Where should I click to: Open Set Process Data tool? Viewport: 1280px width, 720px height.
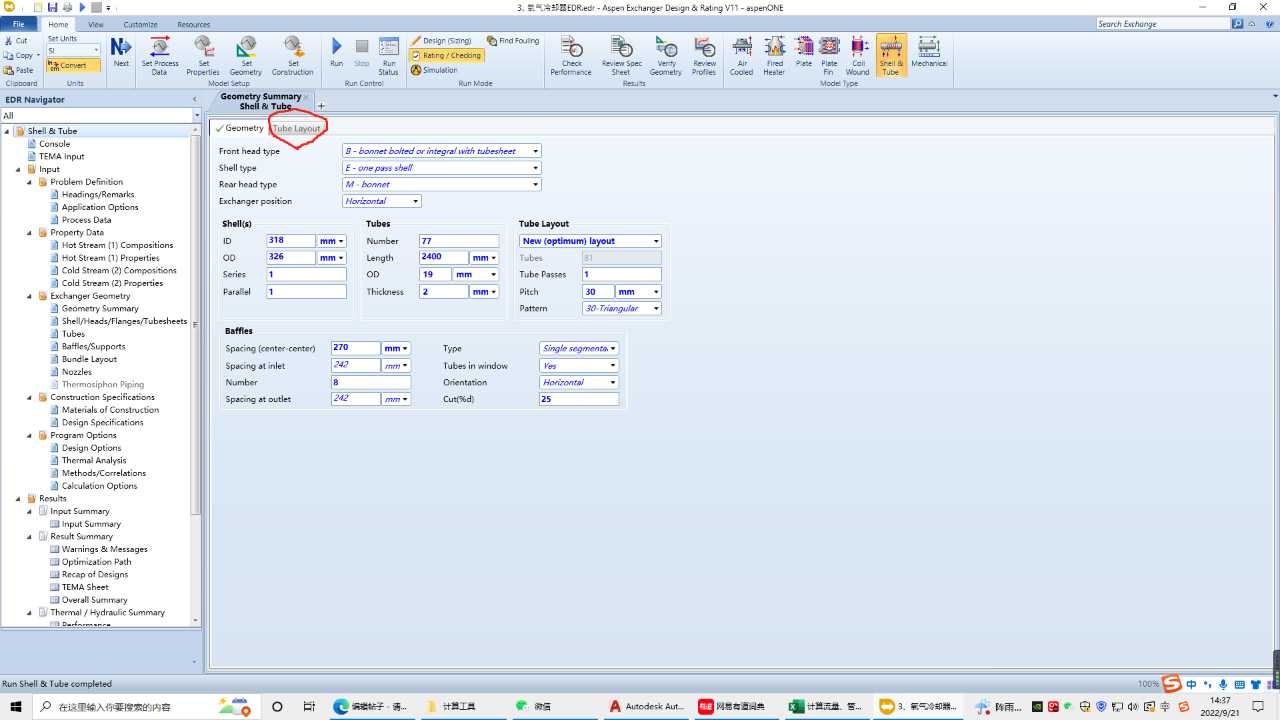(160, 55)
